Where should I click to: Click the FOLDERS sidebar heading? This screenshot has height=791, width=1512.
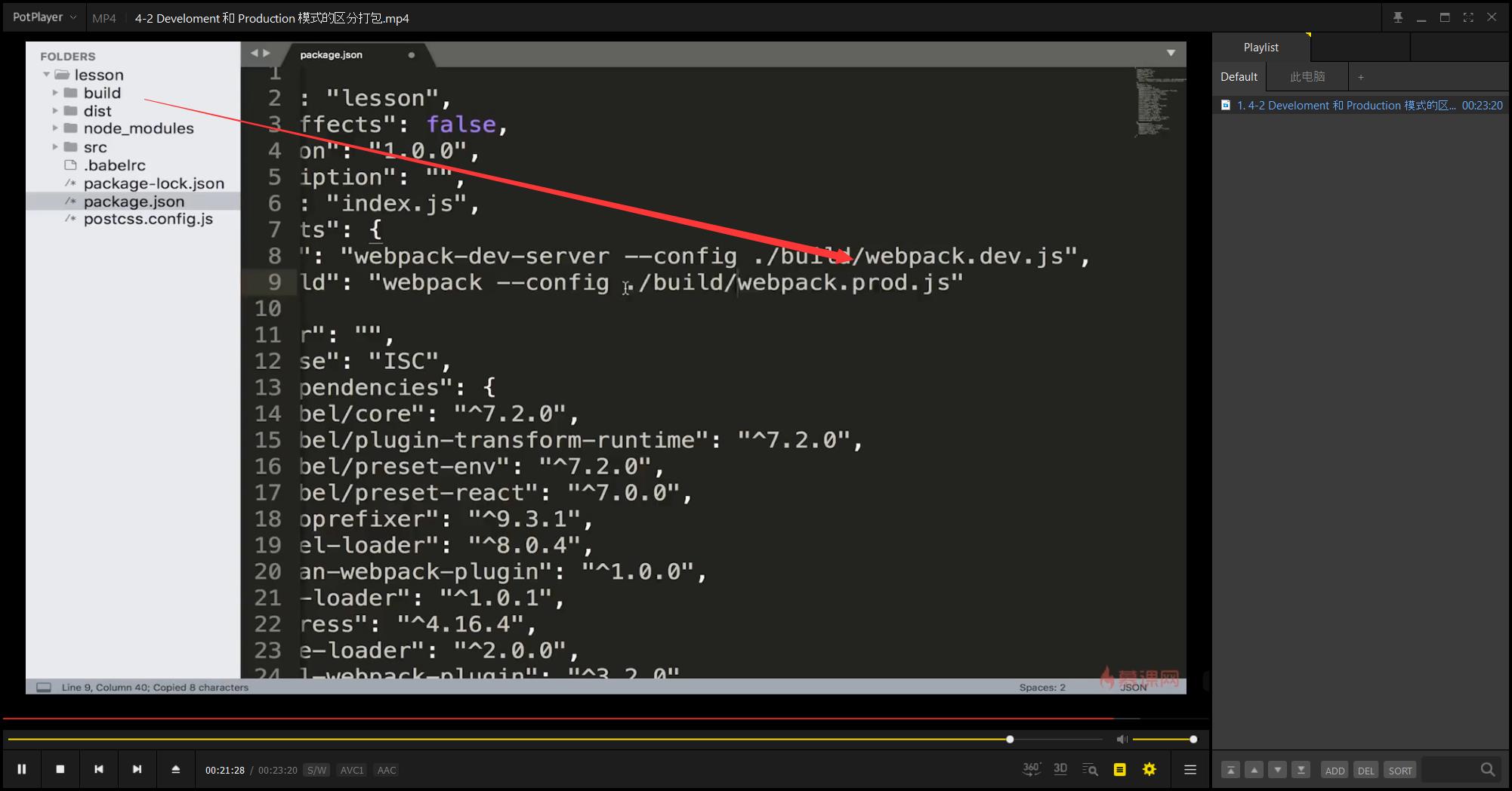(x=68, y=56)
